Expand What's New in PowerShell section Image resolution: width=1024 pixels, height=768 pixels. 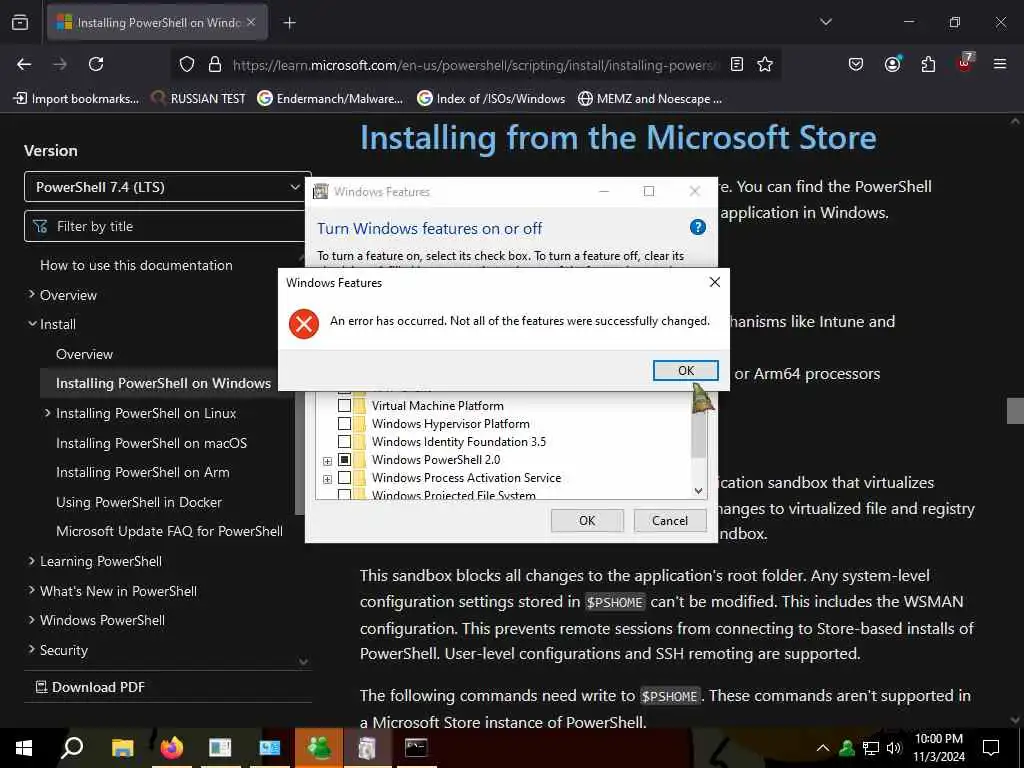[31, 590]
